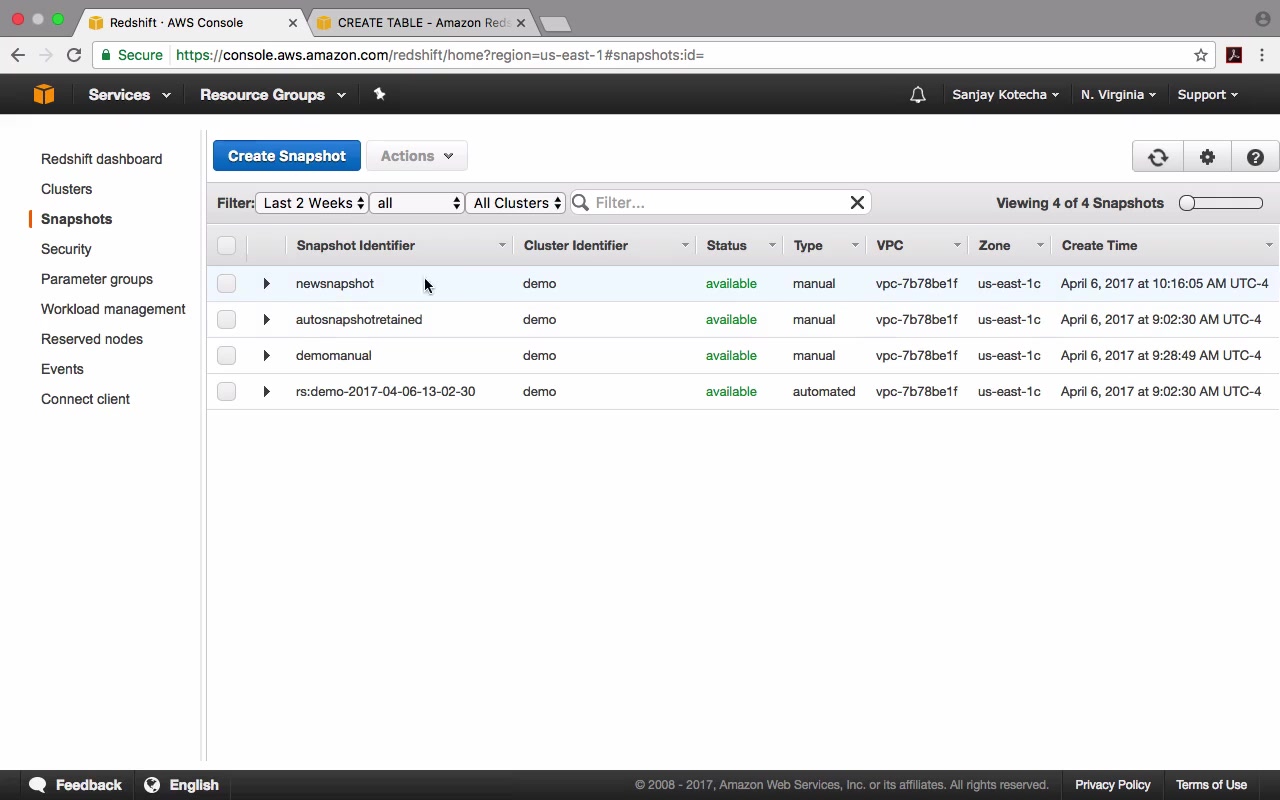Sort by Cluster Identifier column
This screenshot has height=800, width=1280.
point(606,246)
